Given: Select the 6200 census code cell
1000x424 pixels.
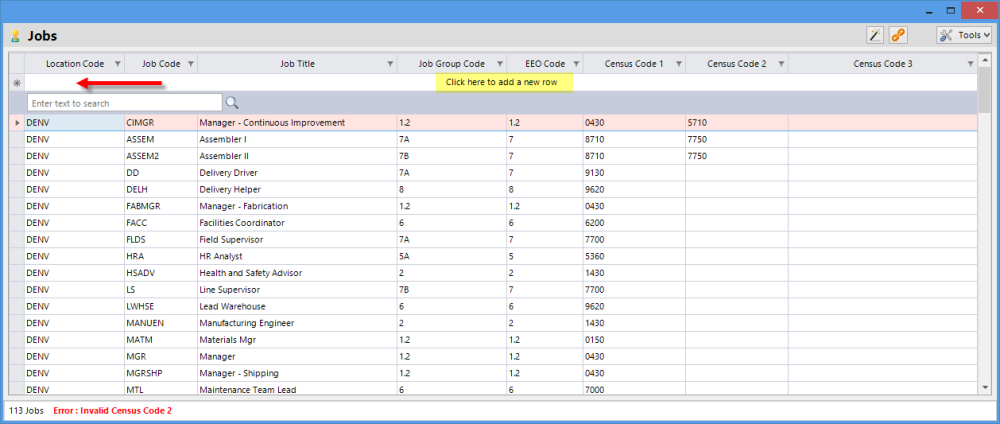Looking at the screenshot, I should coord(635,223).
